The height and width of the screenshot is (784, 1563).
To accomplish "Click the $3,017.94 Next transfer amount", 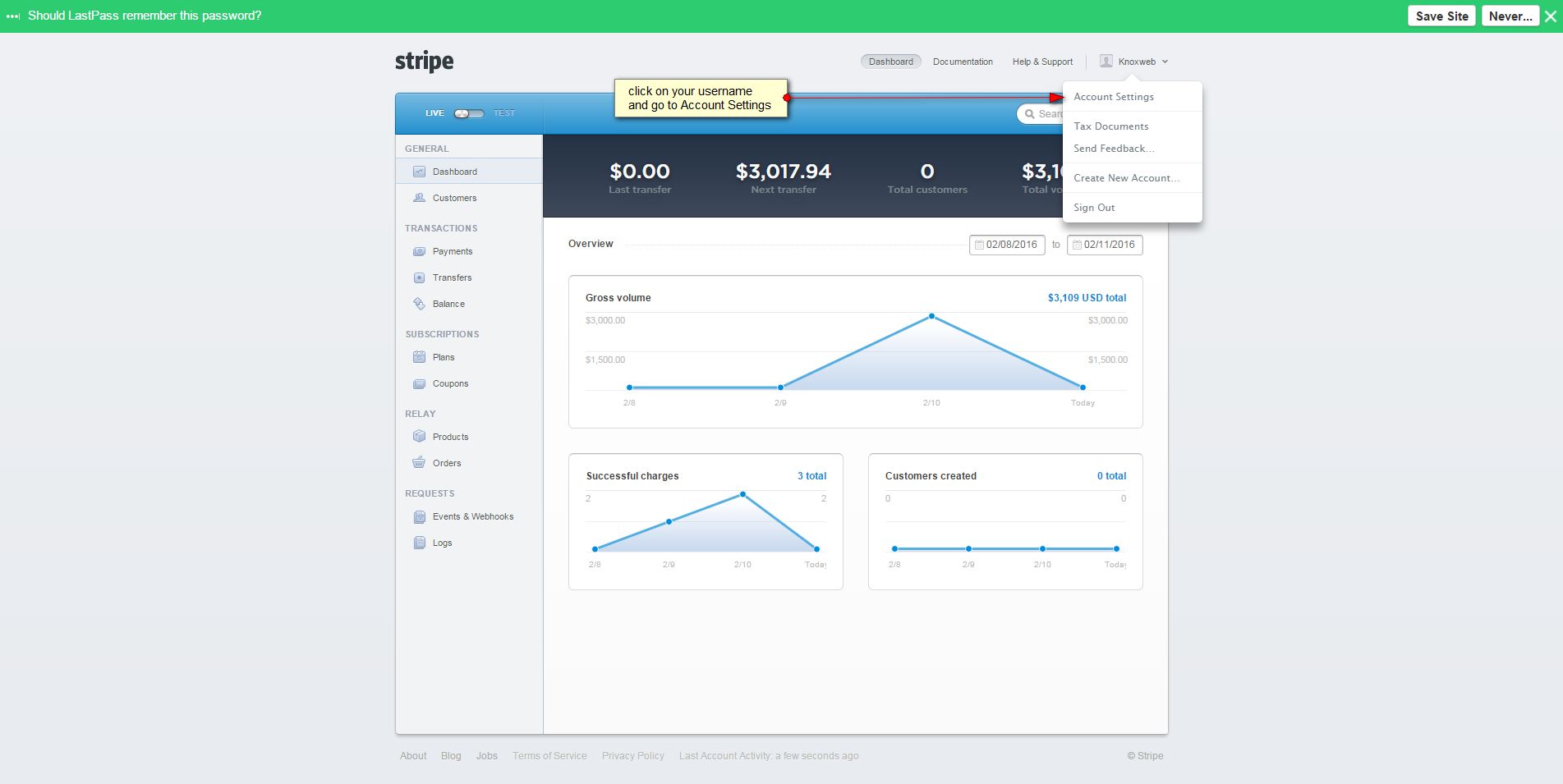I will tap(784, 172).
